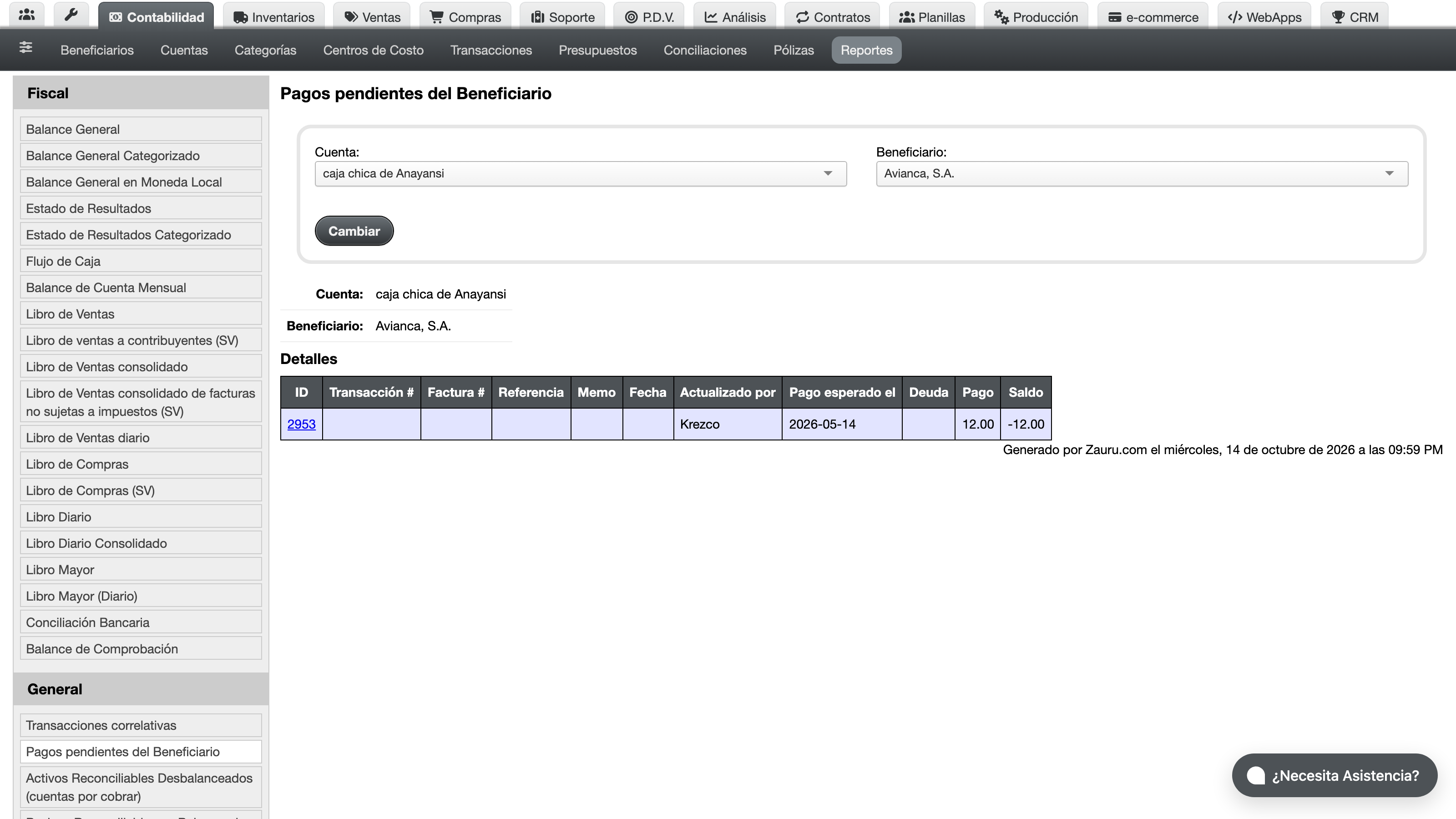This screenshot has width=1456, height=819.
Task: Open the CRM module tab
Action: point(1354,17)
